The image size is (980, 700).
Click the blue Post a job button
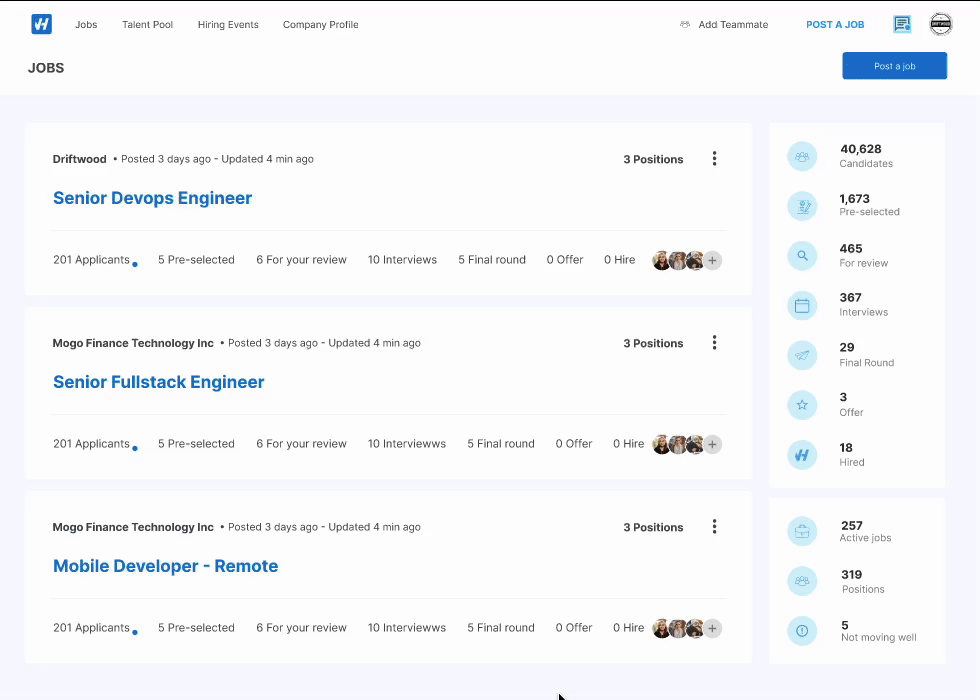894,66
